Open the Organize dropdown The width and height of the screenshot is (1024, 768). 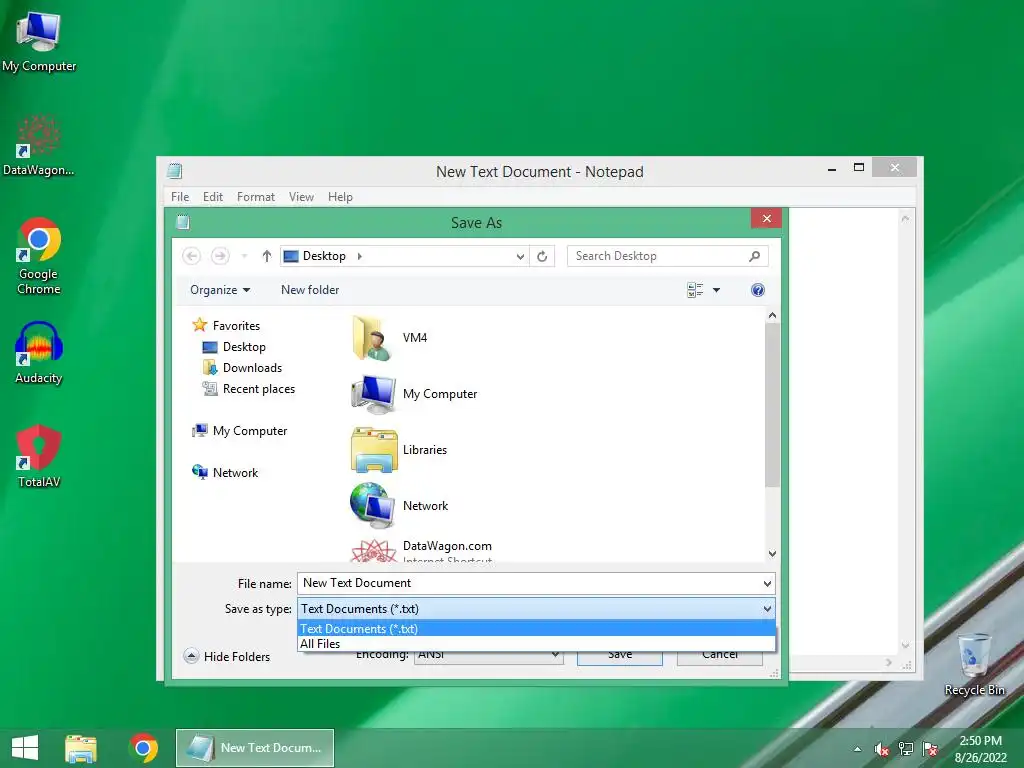(x=220, y=290)
